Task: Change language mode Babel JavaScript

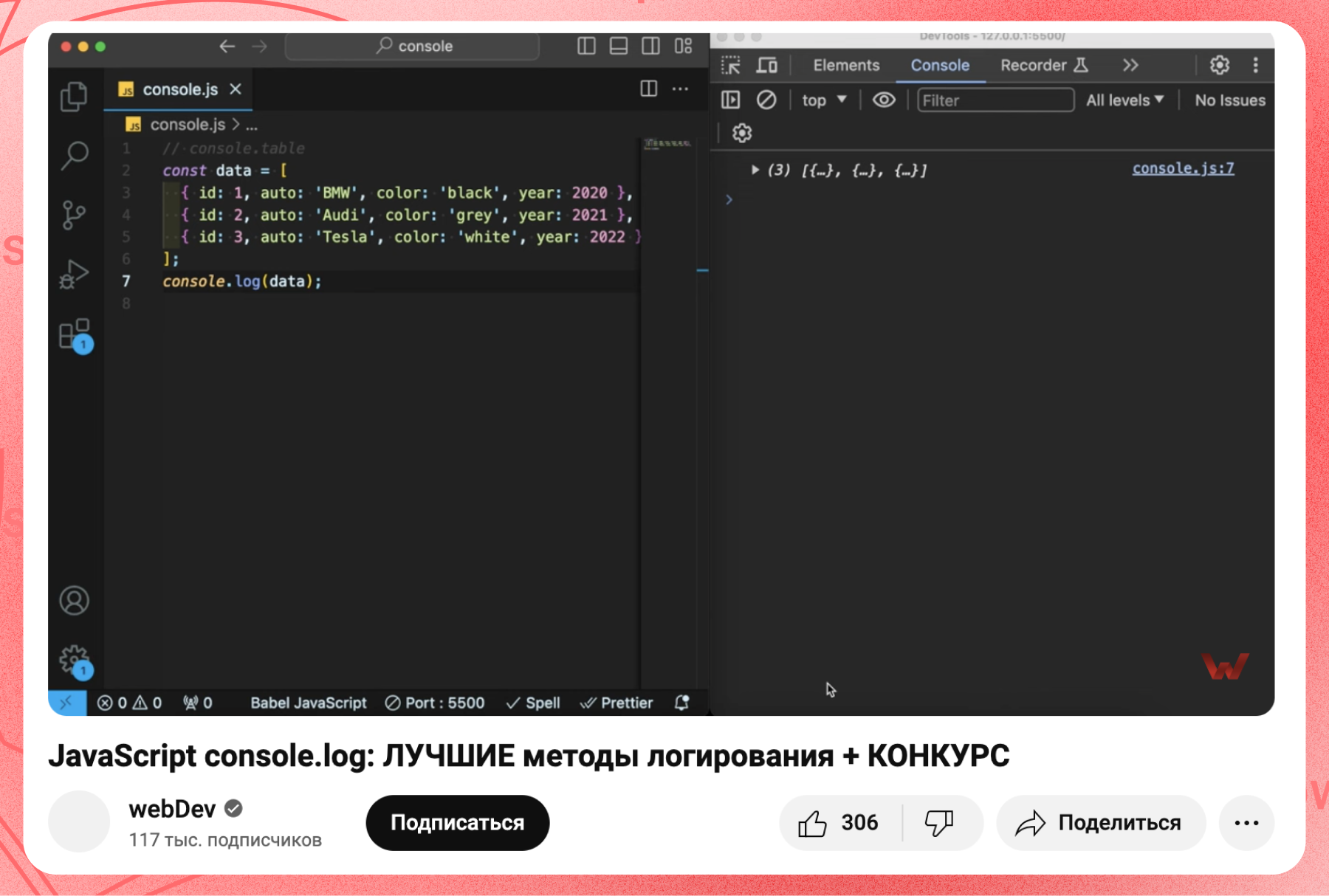Action: (308, 703)
